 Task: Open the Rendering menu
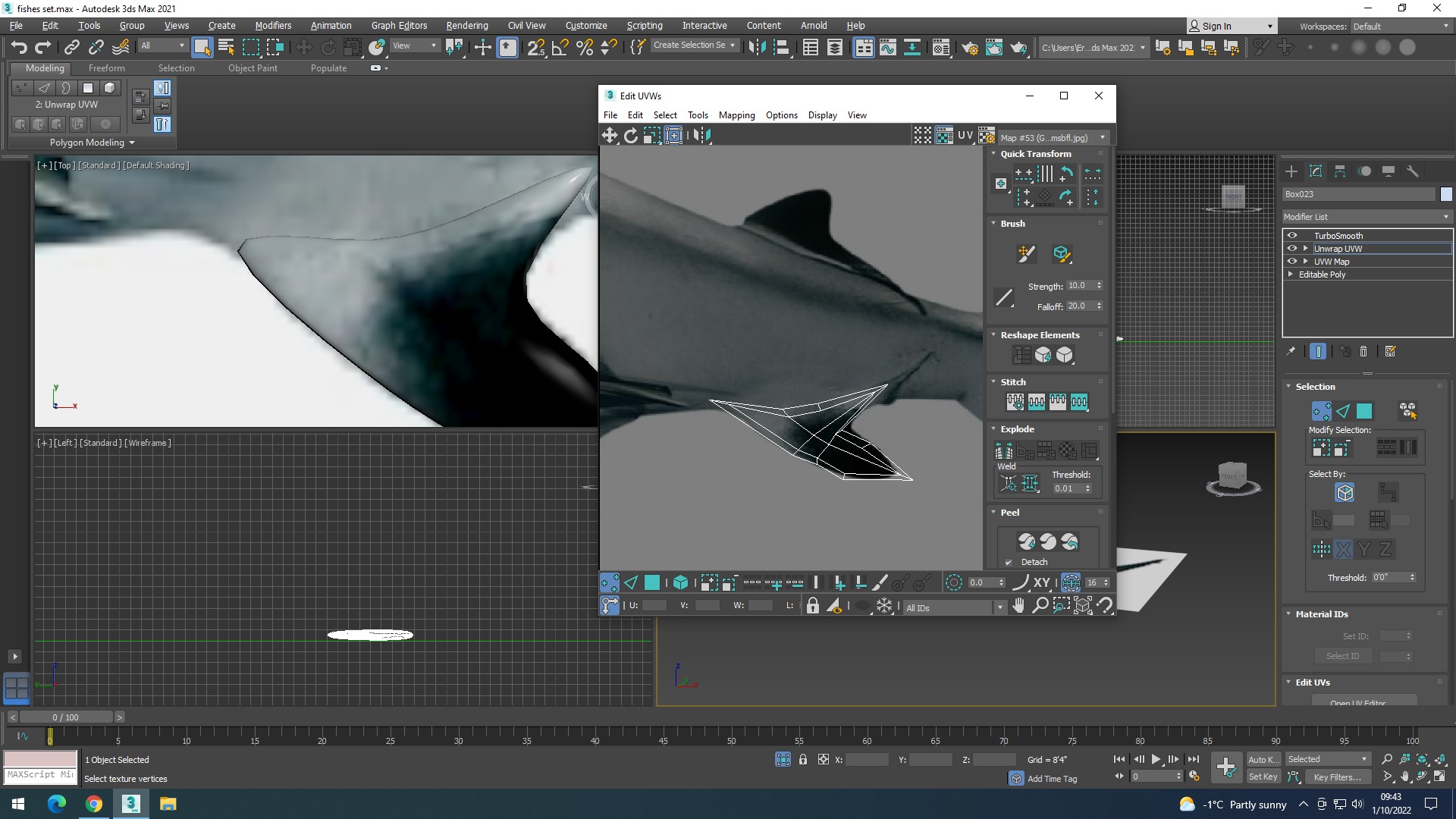pyautogui.click(x=467, y=26)
